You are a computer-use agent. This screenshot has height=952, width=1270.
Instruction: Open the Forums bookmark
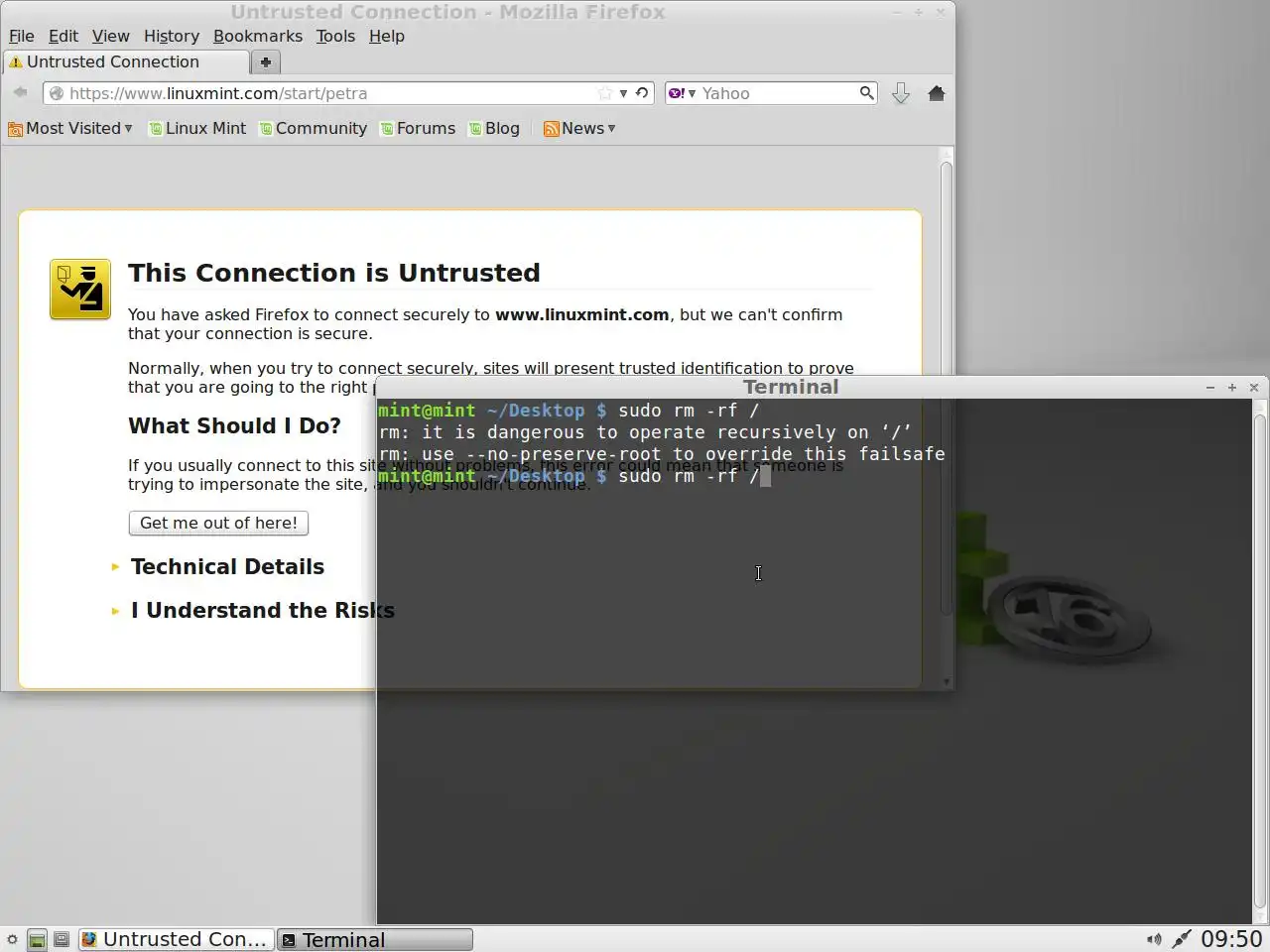(x=418, y=128)
